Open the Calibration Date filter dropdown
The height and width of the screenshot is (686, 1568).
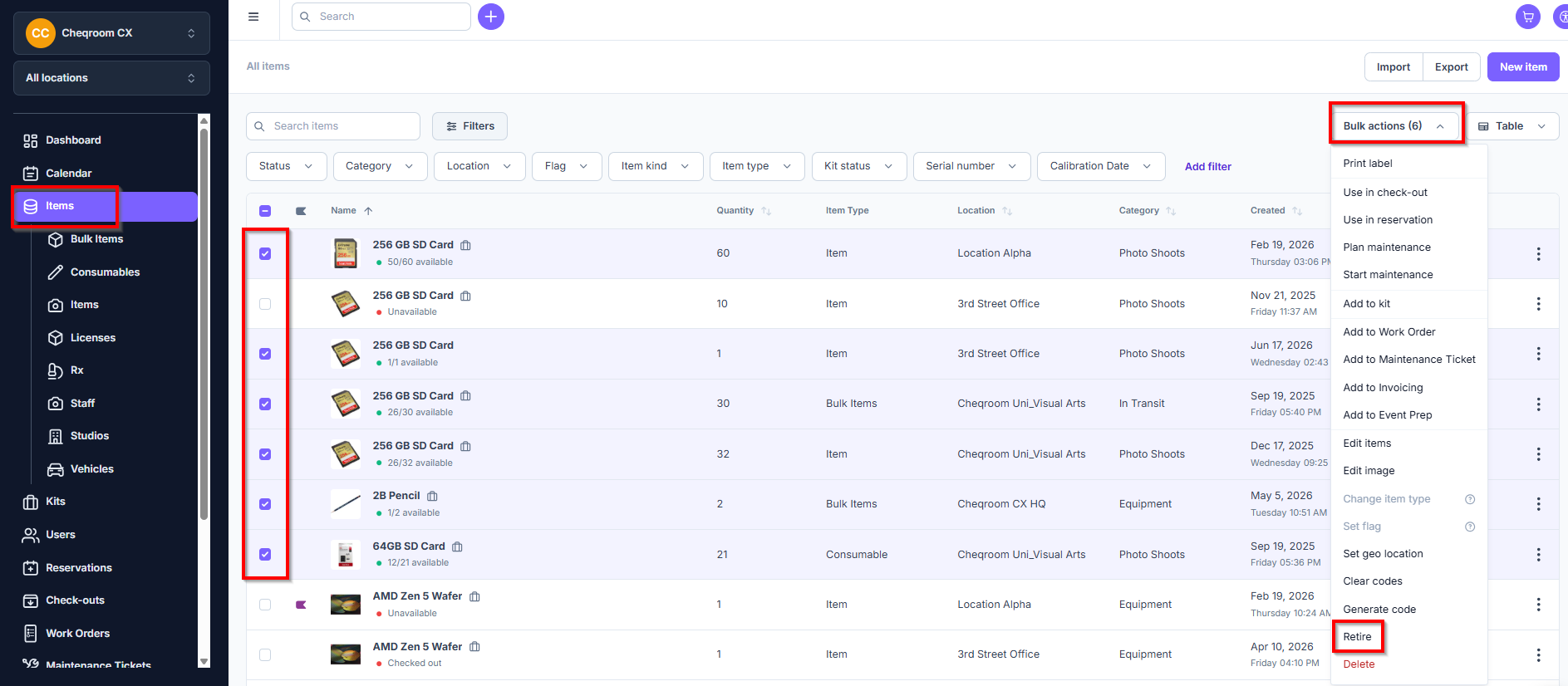tap(1100, 166)
